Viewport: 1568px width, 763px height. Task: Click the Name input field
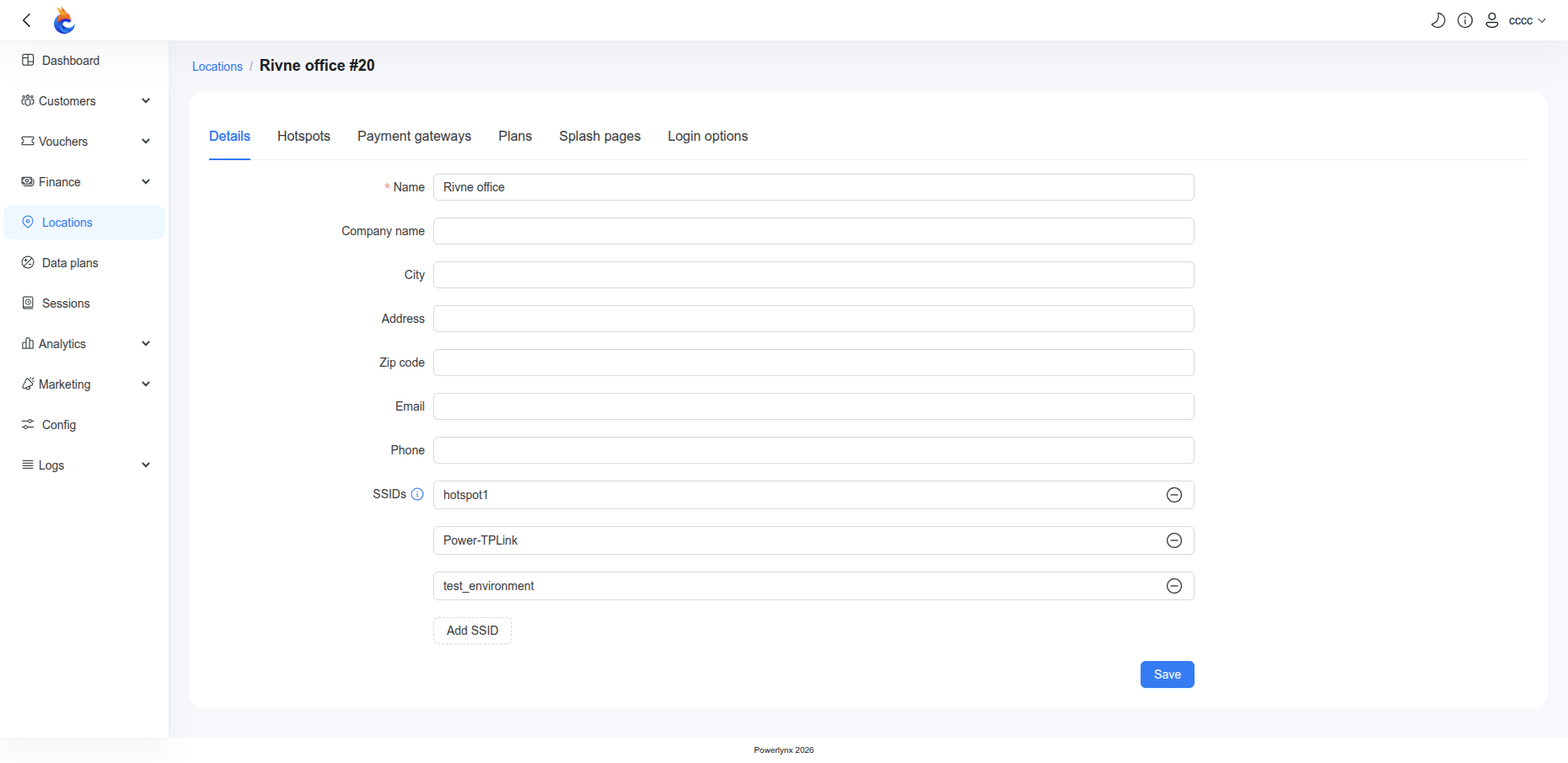pyautogui.click(x=814, y=187)
